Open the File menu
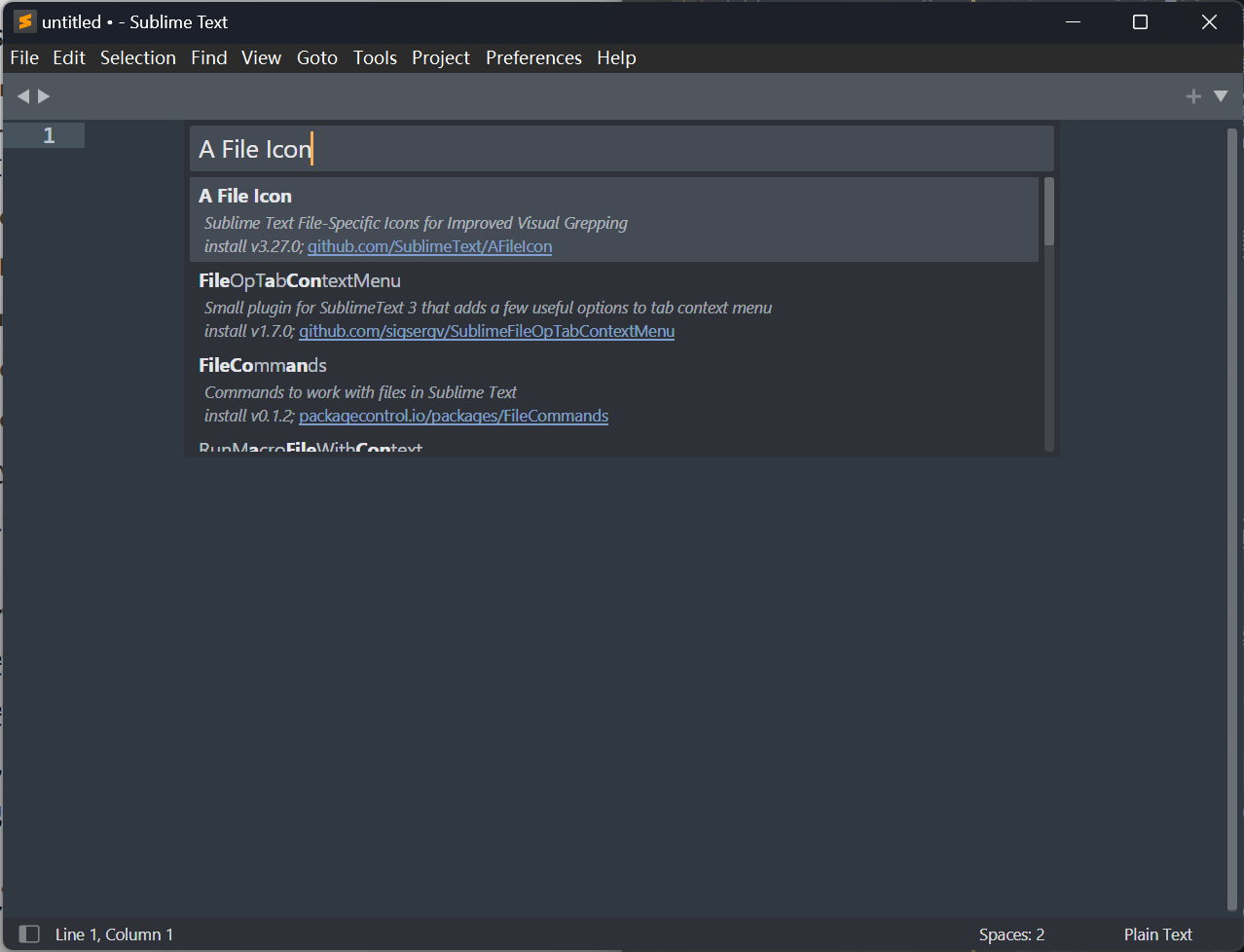This screenshot has width=1244, height=952. pyautogui.click(x=24, y=58)
